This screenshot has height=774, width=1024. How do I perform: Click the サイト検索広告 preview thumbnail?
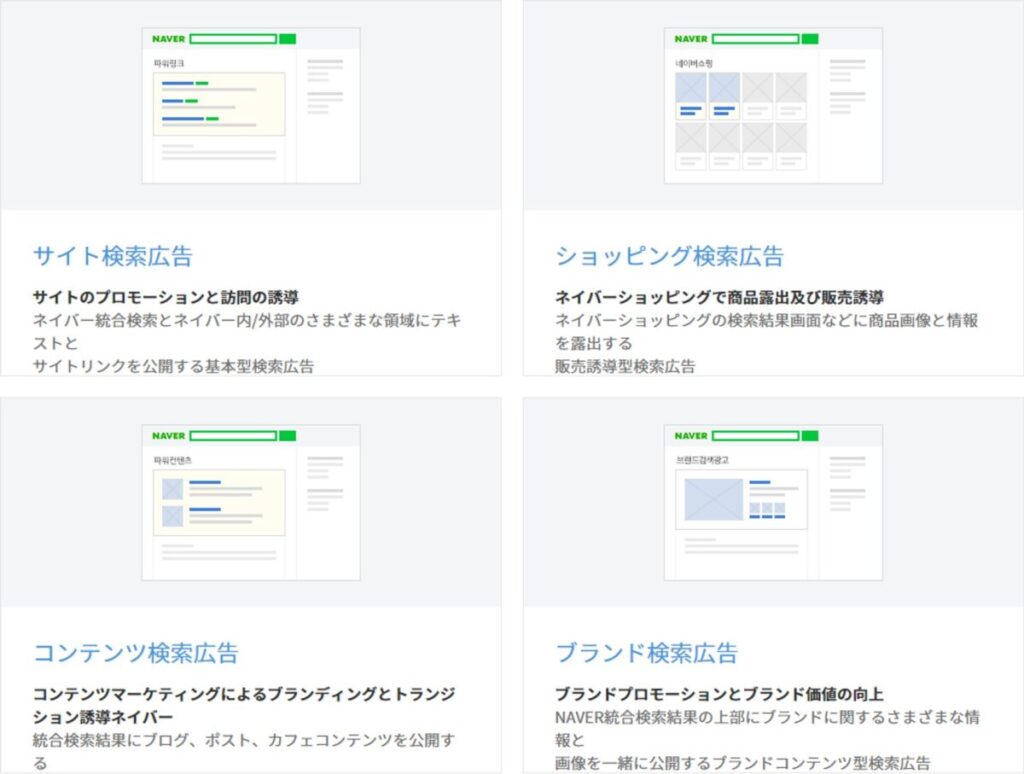point(251,105)
